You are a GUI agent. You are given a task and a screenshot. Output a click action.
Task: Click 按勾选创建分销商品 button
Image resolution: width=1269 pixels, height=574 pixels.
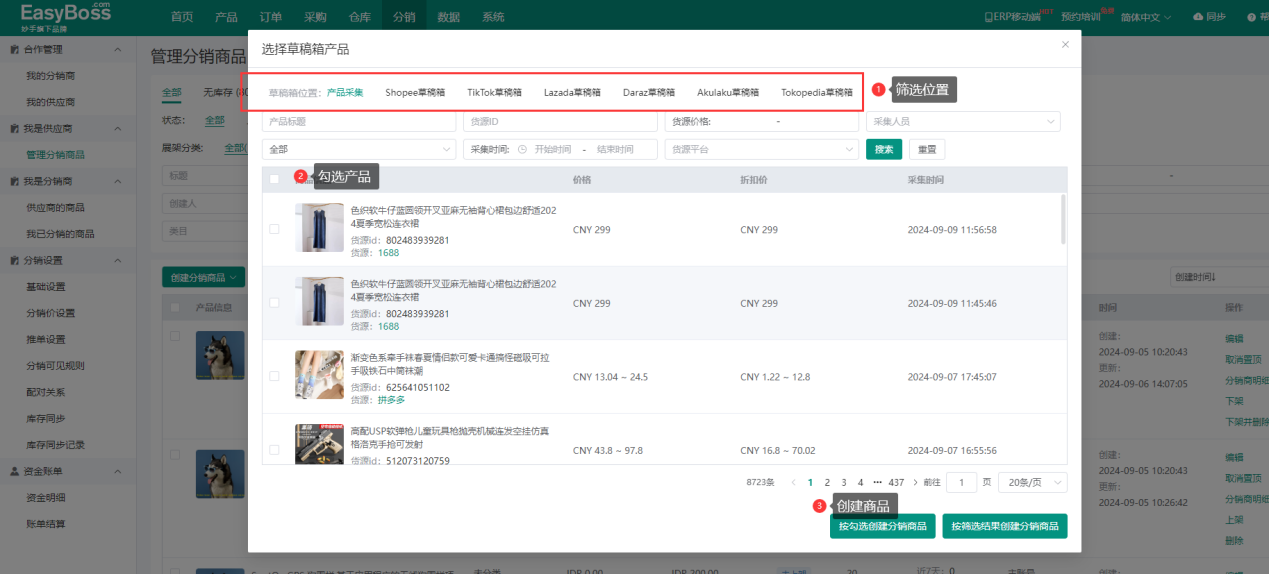pyautogui.click(x=882, y=526)
